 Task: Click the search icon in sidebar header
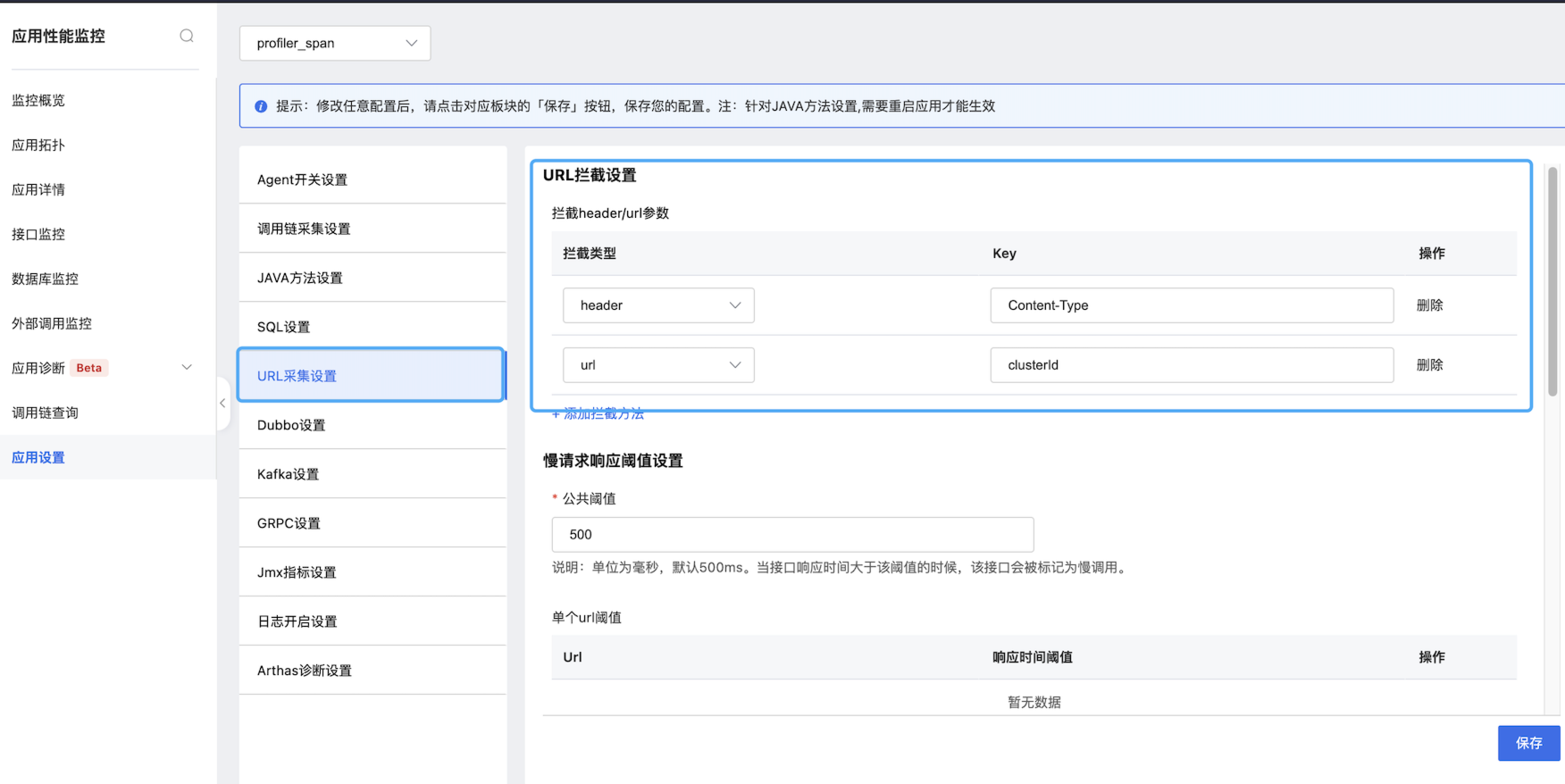187,36
